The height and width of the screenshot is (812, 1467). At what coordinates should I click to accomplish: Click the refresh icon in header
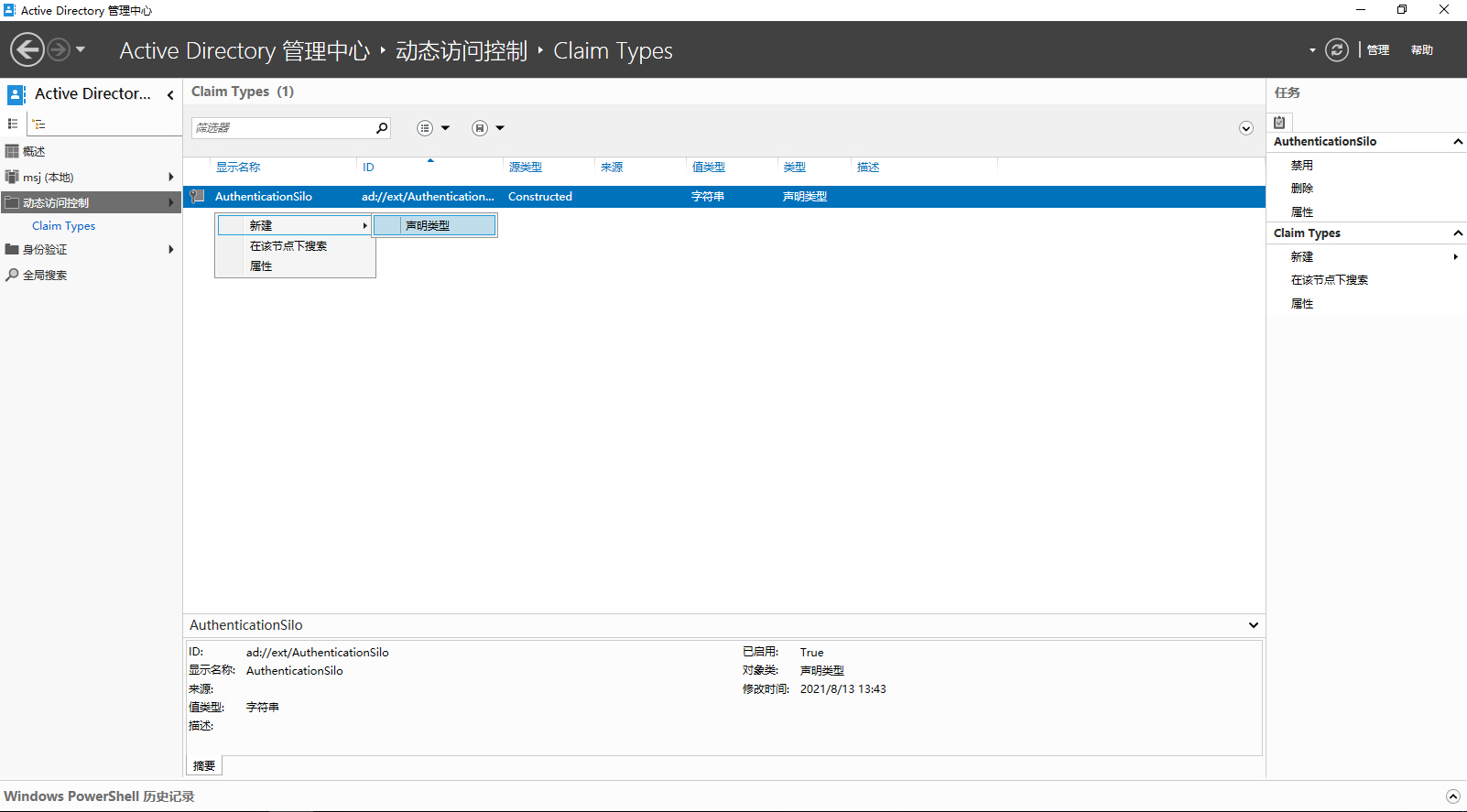click(1337, 50)
